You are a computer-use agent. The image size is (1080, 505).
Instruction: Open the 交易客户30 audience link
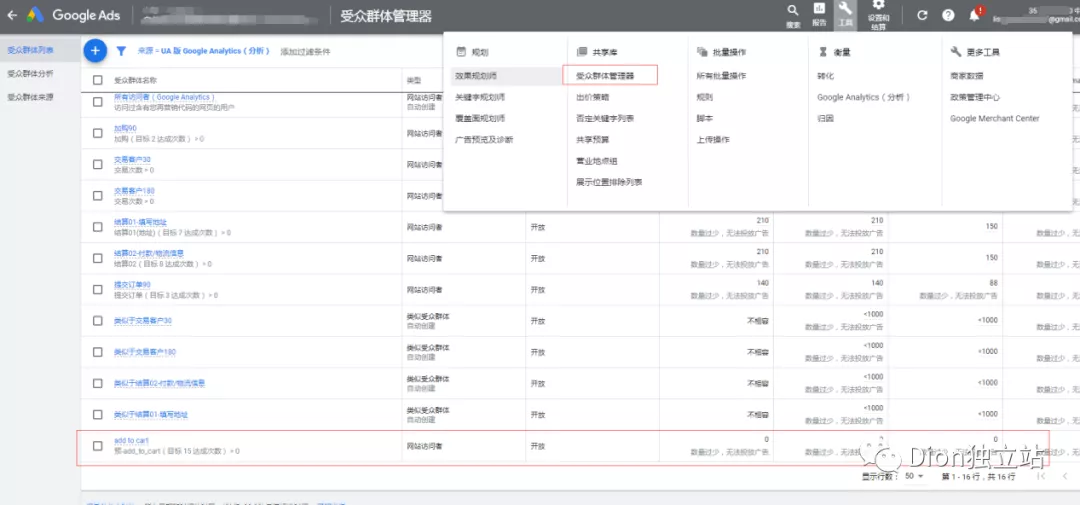pyautogui.click(x=132, y=160)
